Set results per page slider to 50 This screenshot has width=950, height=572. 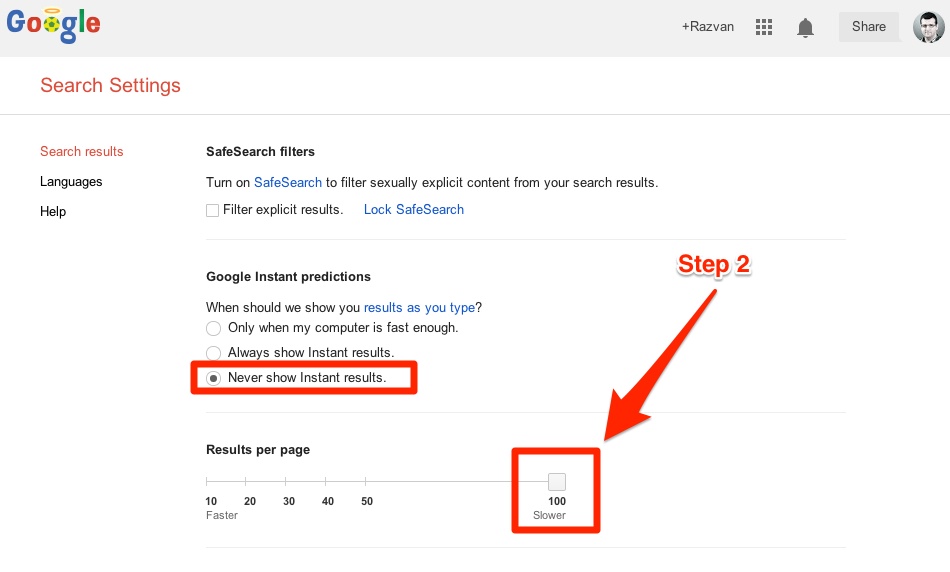point(365,482)
